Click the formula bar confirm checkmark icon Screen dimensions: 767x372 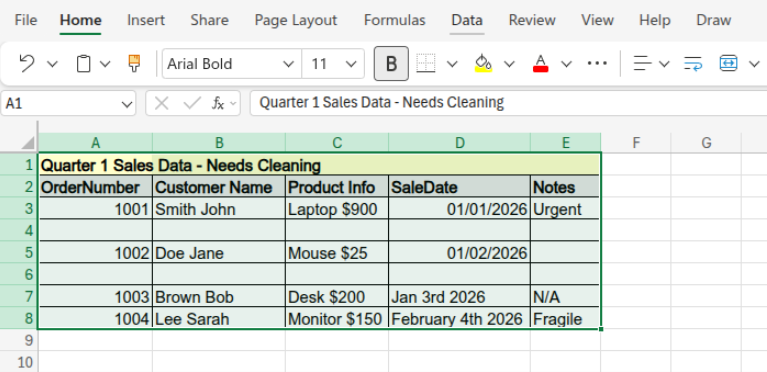pos(192,103)
